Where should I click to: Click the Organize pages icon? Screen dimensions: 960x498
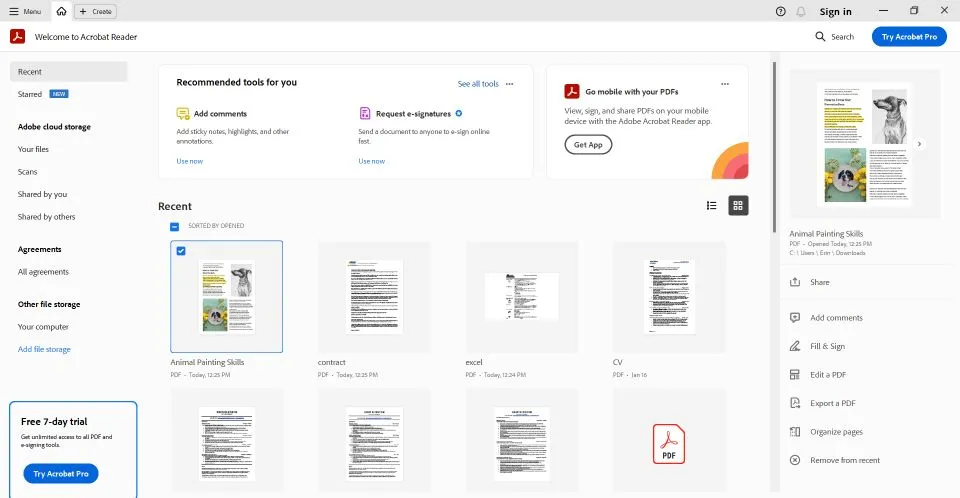795,432
